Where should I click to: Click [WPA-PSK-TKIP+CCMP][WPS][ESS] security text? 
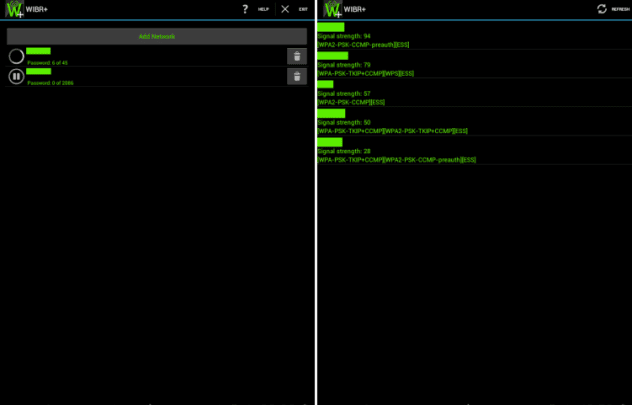[366, 73]
